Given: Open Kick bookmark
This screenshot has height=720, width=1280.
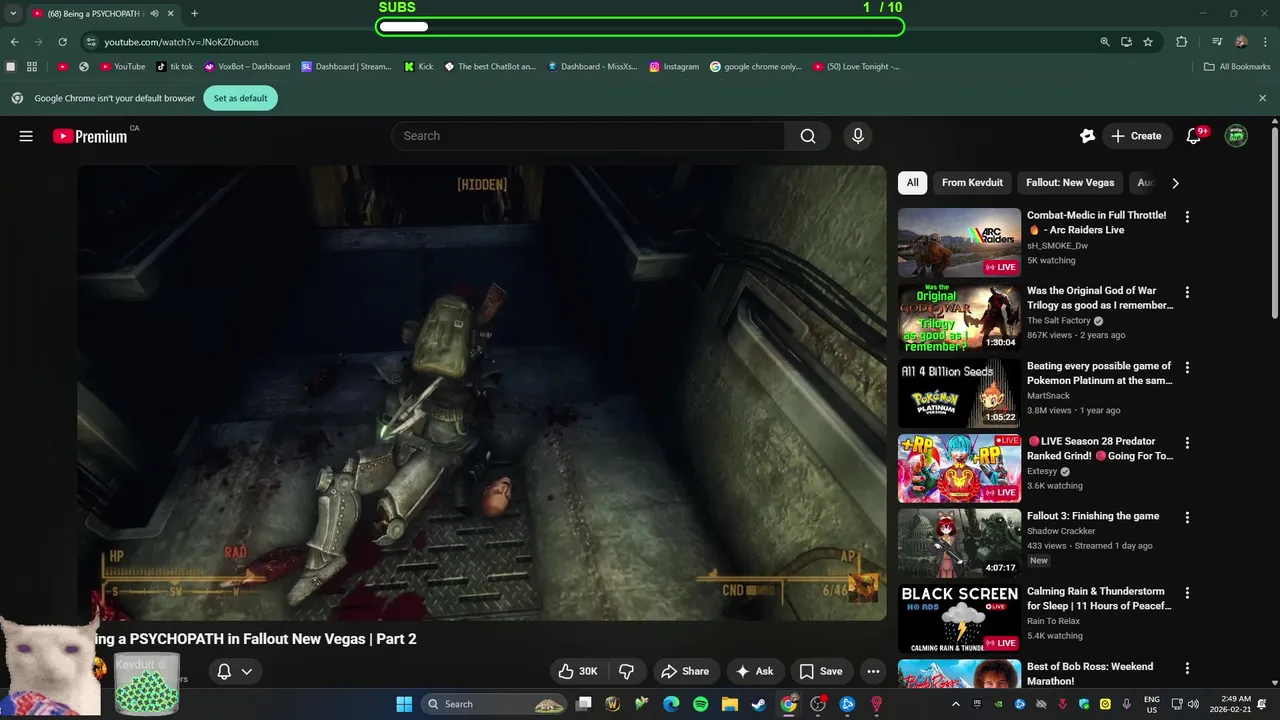Looking at the screenshot, I should (x=419, y=67).
